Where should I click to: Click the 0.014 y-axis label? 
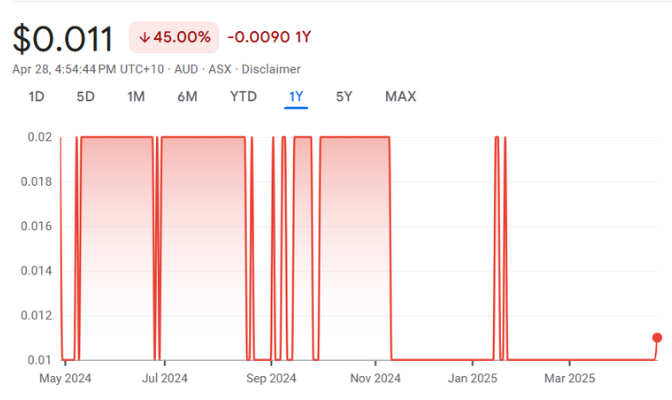(x=36, y=271)
